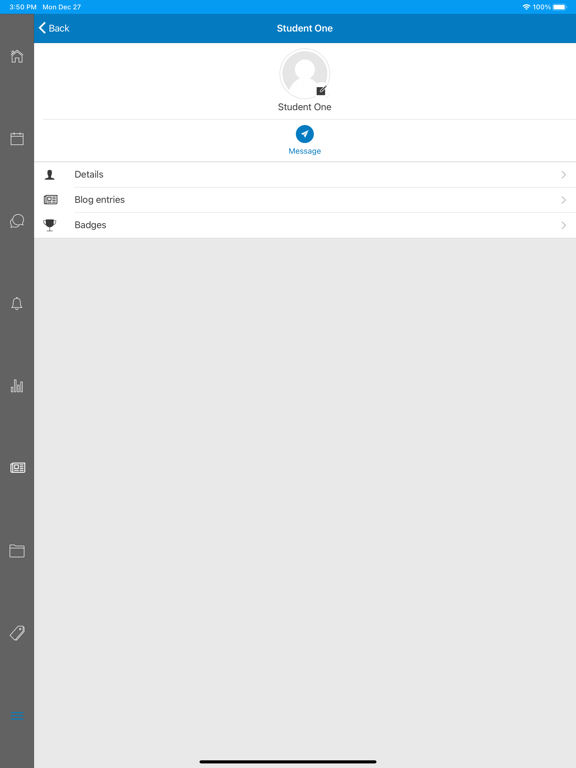The height and width of the screenshot is (768, 576).
Task: Open the hamburger More menu icon
Action: 17,716
